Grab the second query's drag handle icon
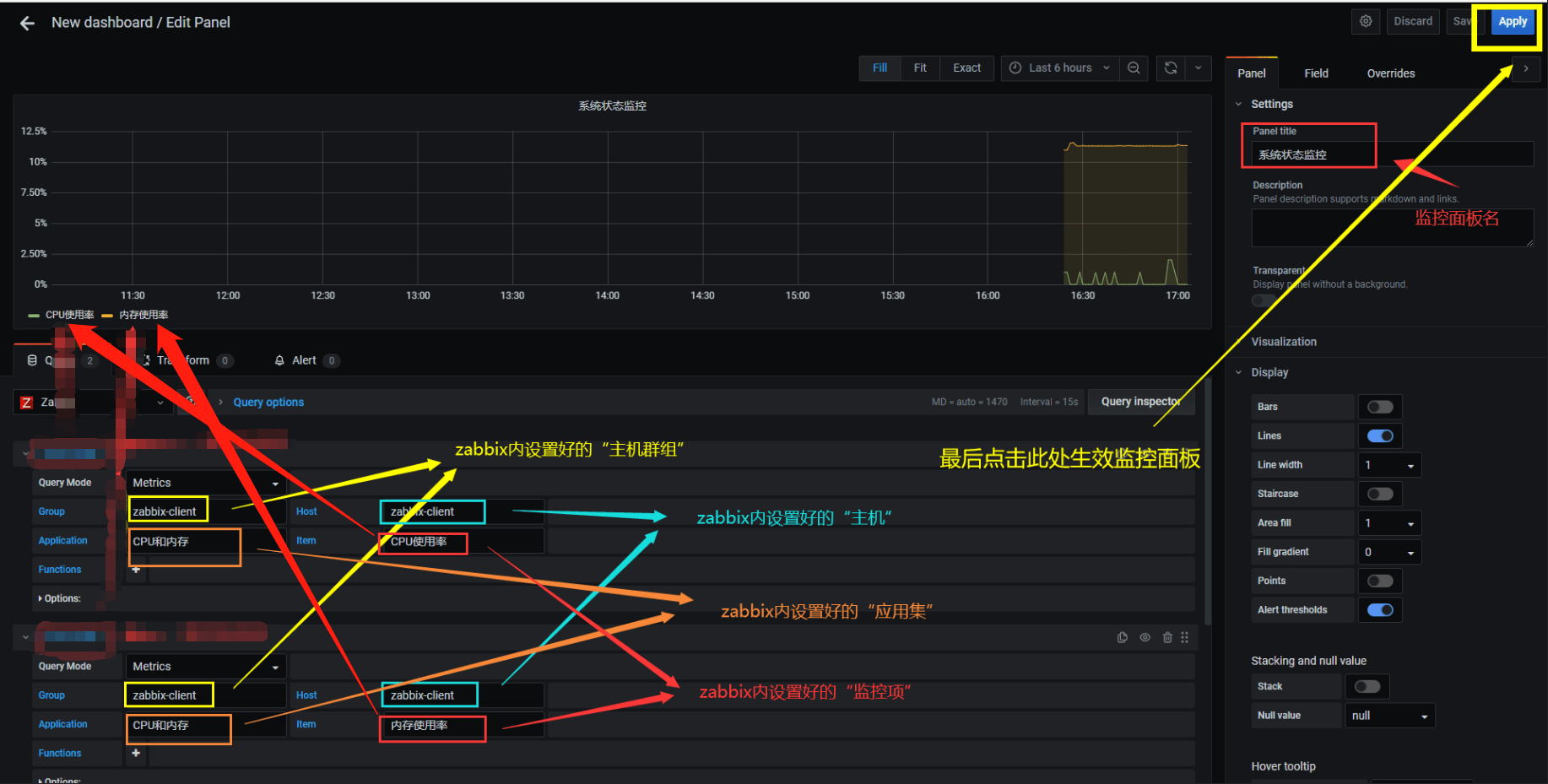This screenshot has height=784, width=1548. coord(1185,637)
